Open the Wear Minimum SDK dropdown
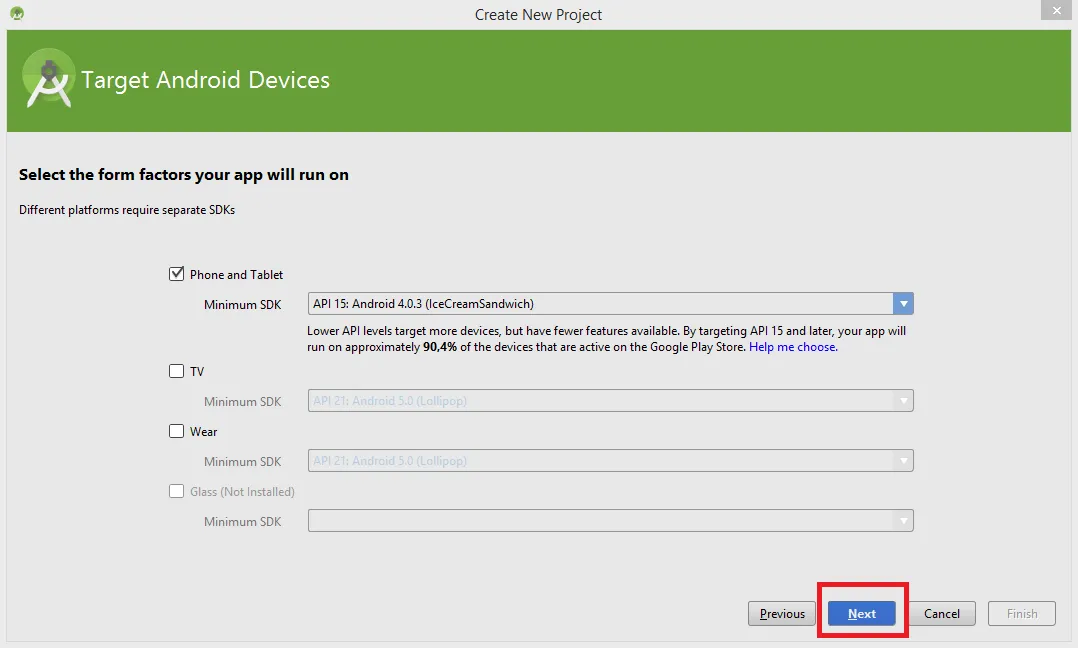 pos(610,461)
